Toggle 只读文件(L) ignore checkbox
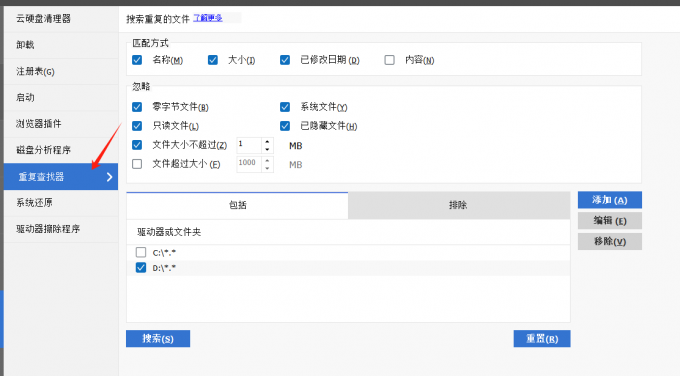This screenshot has height=376, width=680. coord(137,126)
